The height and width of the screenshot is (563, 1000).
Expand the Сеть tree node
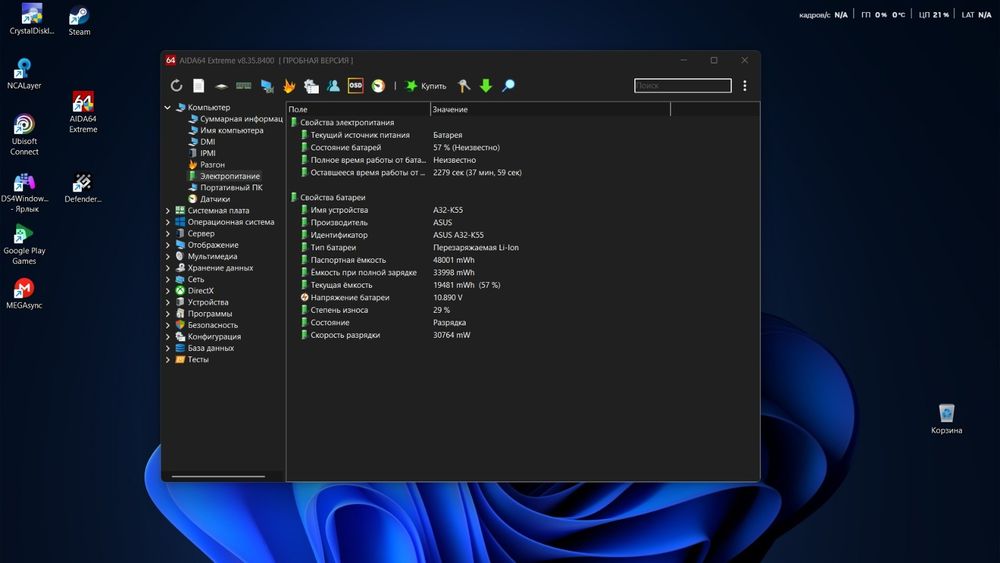pos(168,279)
